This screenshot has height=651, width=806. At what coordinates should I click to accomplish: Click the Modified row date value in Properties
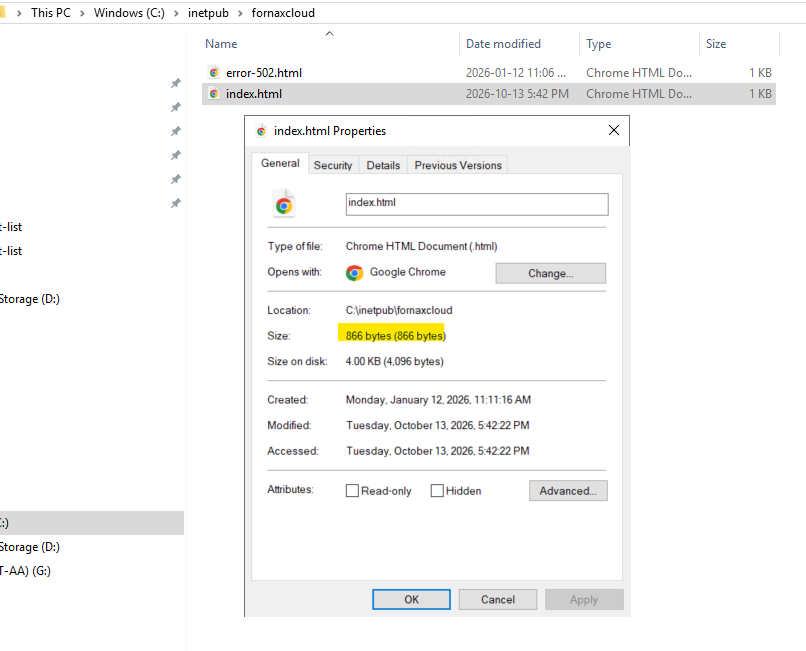[x=437, y=425]
